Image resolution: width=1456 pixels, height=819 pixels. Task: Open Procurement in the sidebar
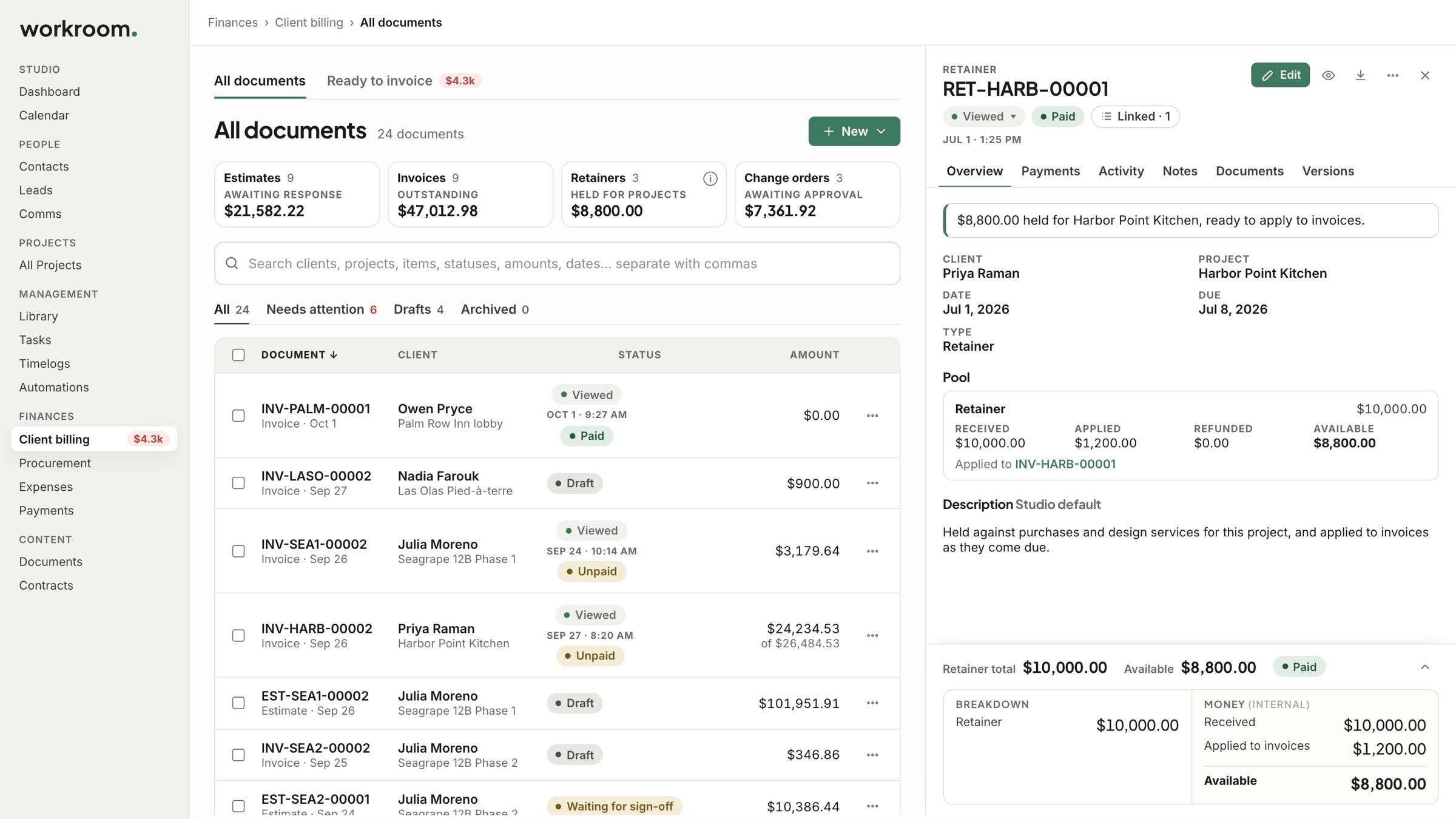pyautogui.click(x=55, y=463)
